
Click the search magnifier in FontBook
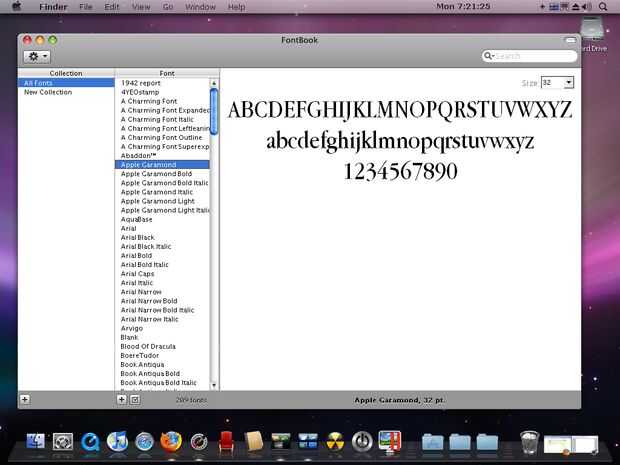tap(489, 56)
